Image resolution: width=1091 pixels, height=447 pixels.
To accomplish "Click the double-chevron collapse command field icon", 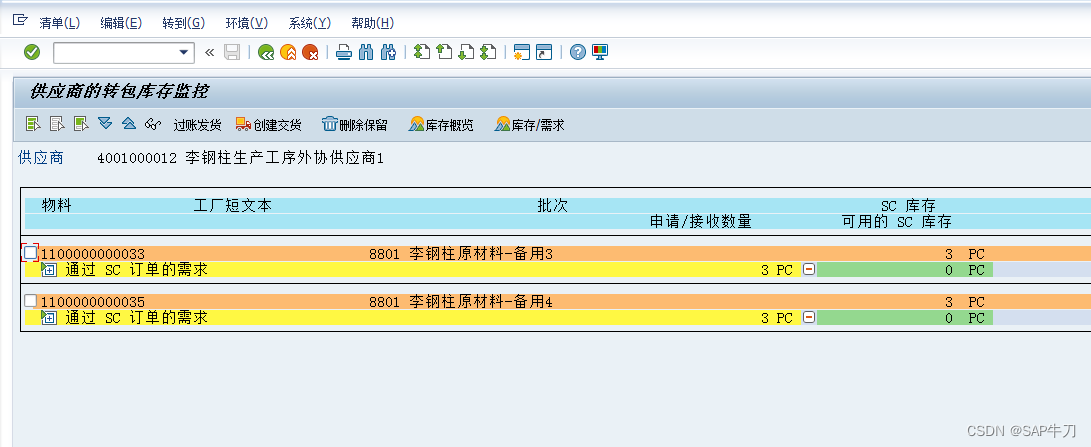I will click(x=209, y=52).
